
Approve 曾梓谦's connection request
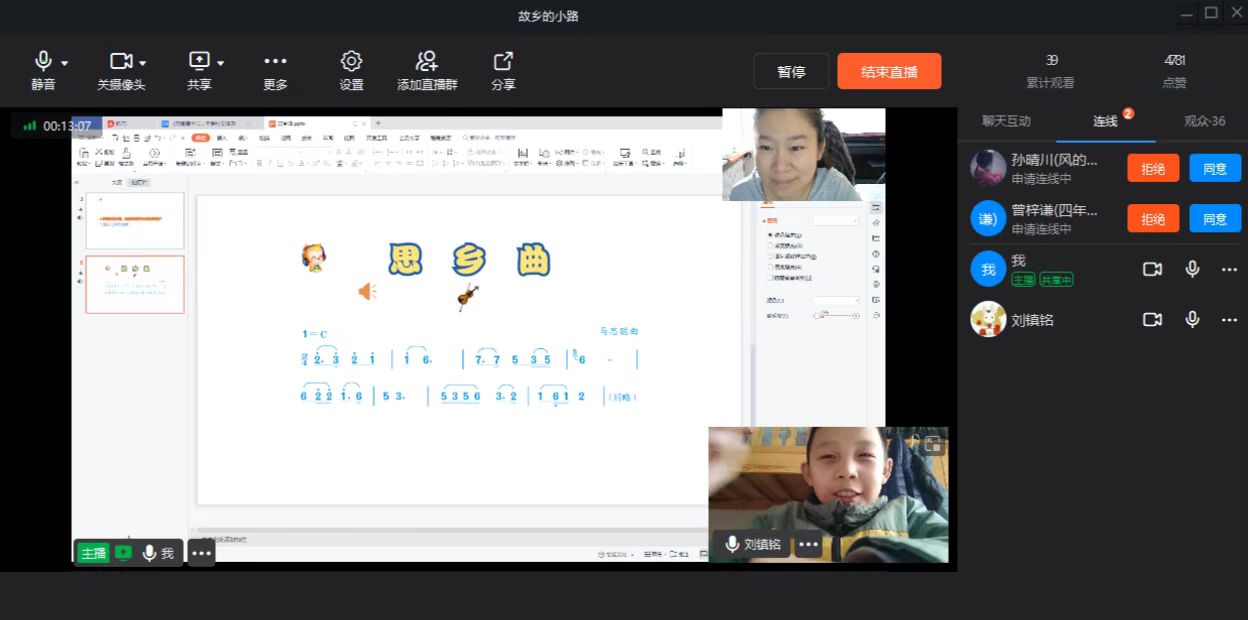pos(1215,218)
